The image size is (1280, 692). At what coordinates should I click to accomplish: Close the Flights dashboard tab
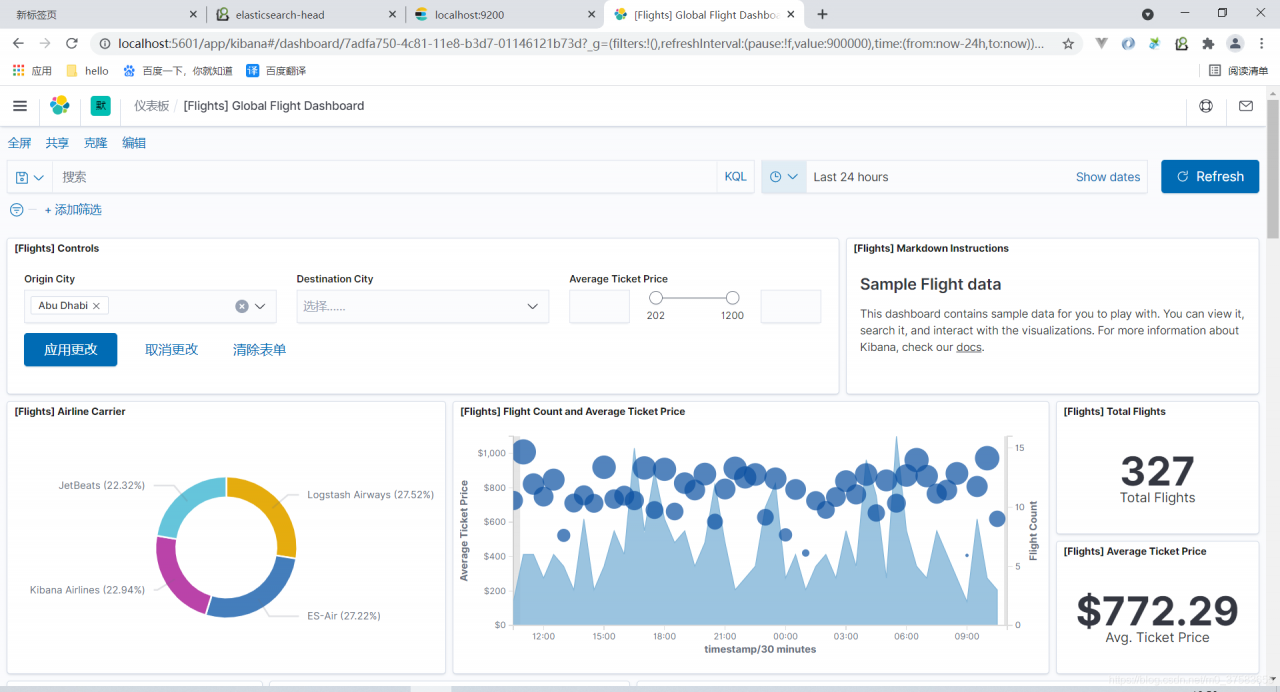coord(791,15)
